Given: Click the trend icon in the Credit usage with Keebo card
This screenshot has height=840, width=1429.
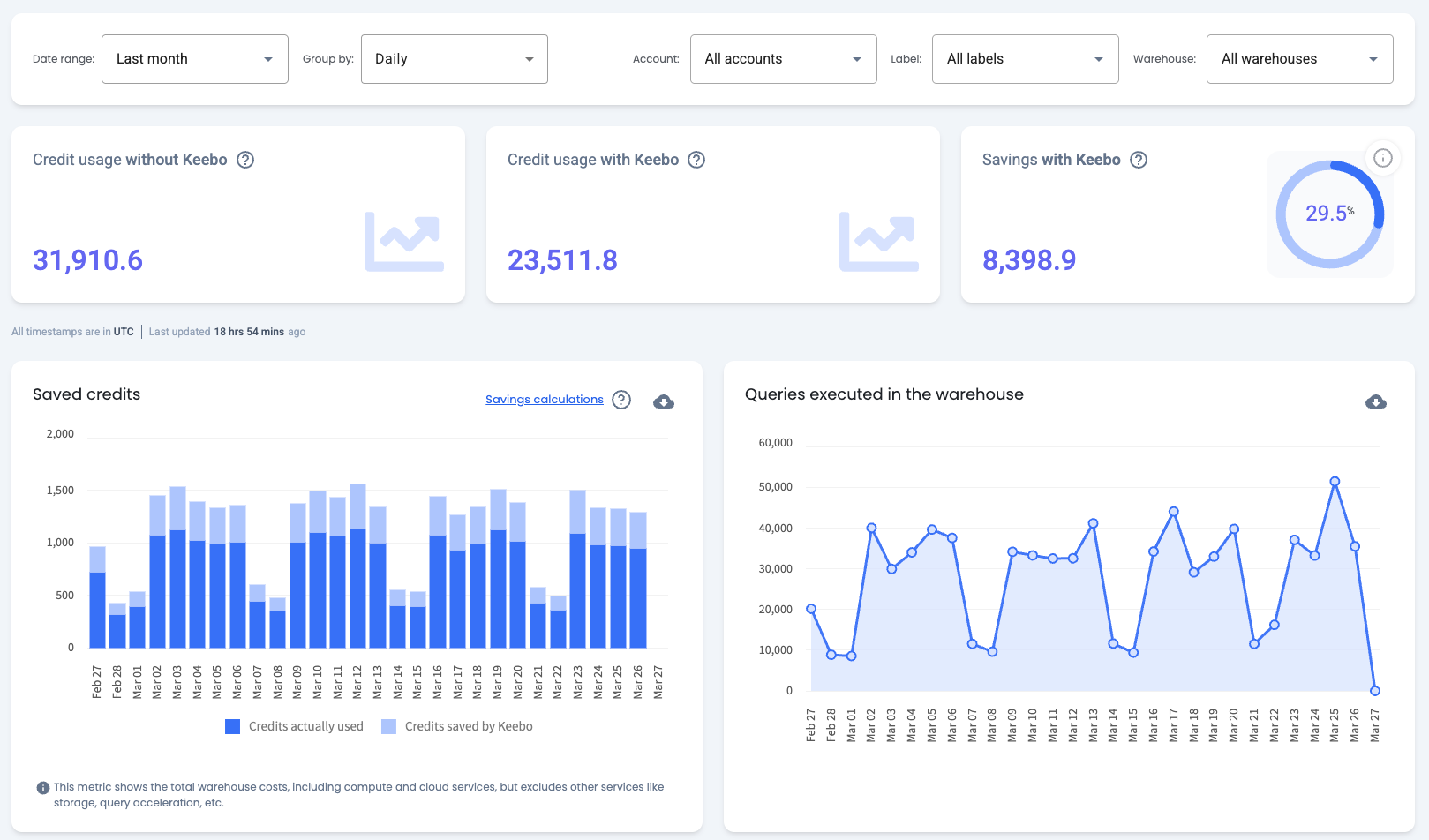Looking at the screenshot, I should (879, 238).
